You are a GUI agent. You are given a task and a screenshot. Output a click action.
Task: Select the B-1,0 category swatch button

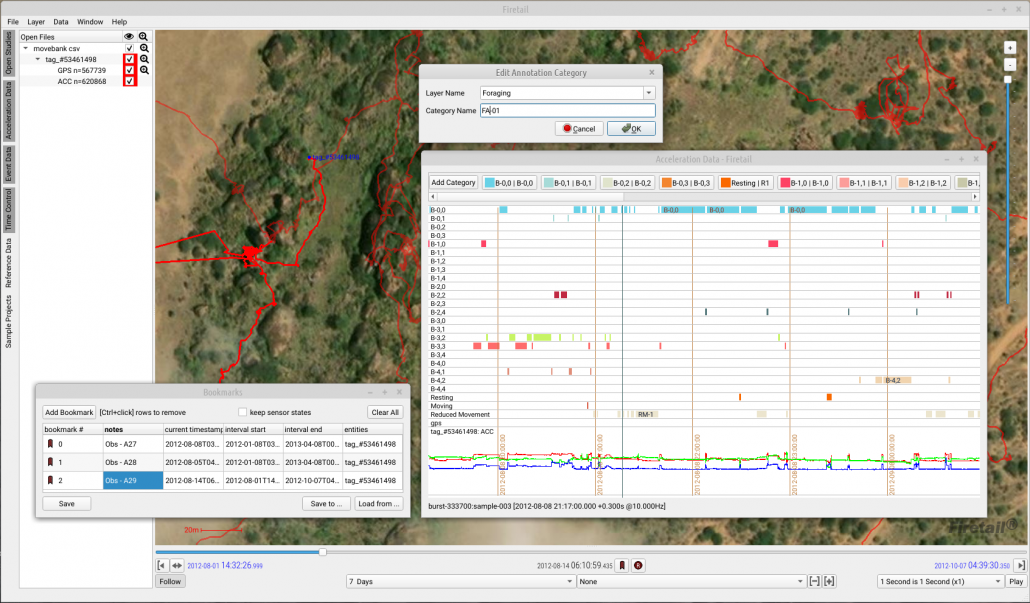click(x=805, y=183)
